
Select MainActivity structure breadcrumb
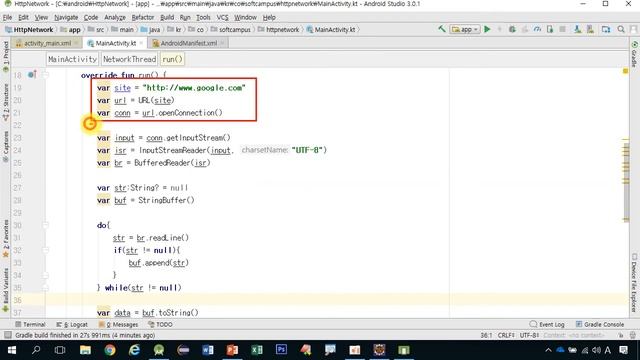tap(72, 60)
